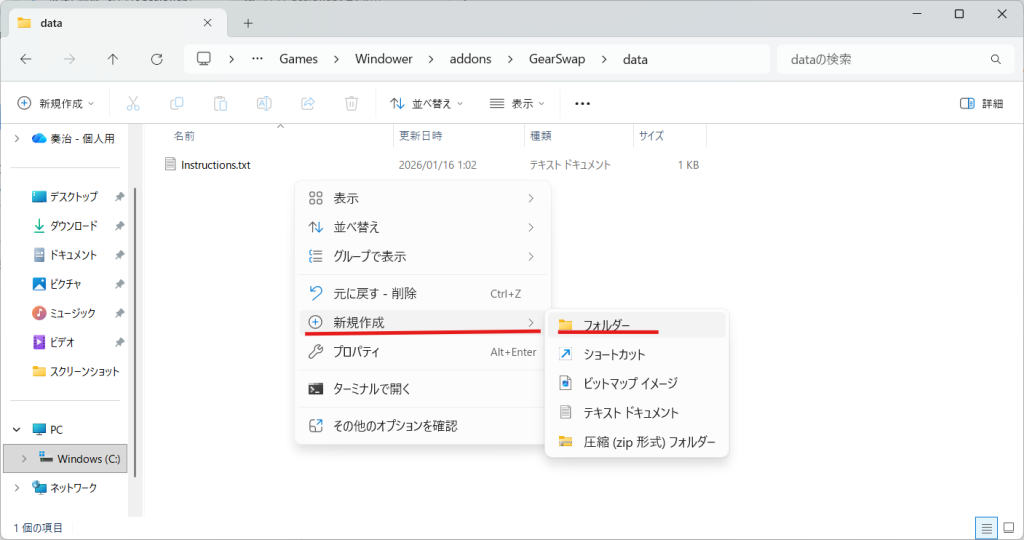Click the details list view icon in status bar

(x=986, y=527)
